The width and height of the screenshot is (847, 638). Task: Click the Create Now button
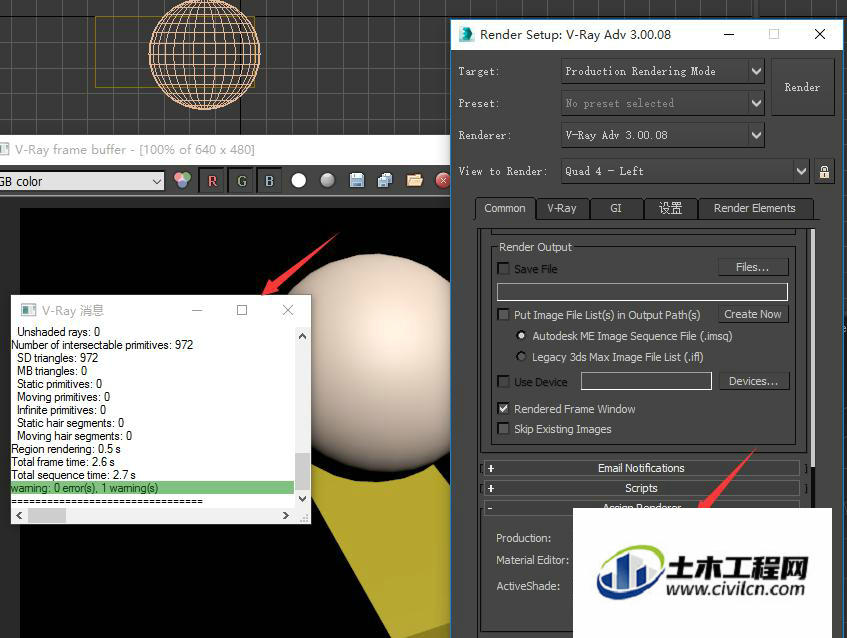click(752, 314)
